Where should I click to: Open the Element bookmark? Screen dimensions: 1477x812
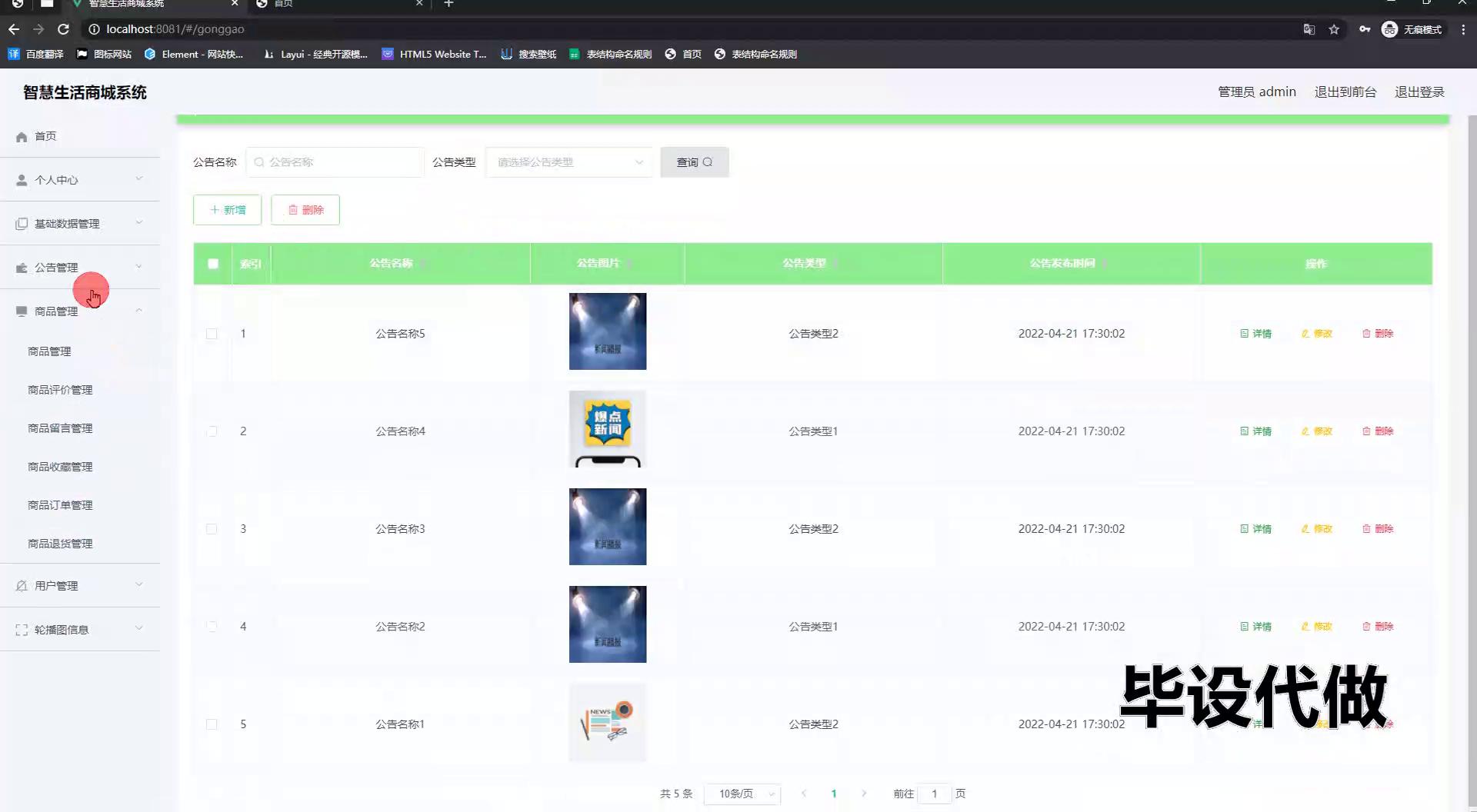pos(193,54)
